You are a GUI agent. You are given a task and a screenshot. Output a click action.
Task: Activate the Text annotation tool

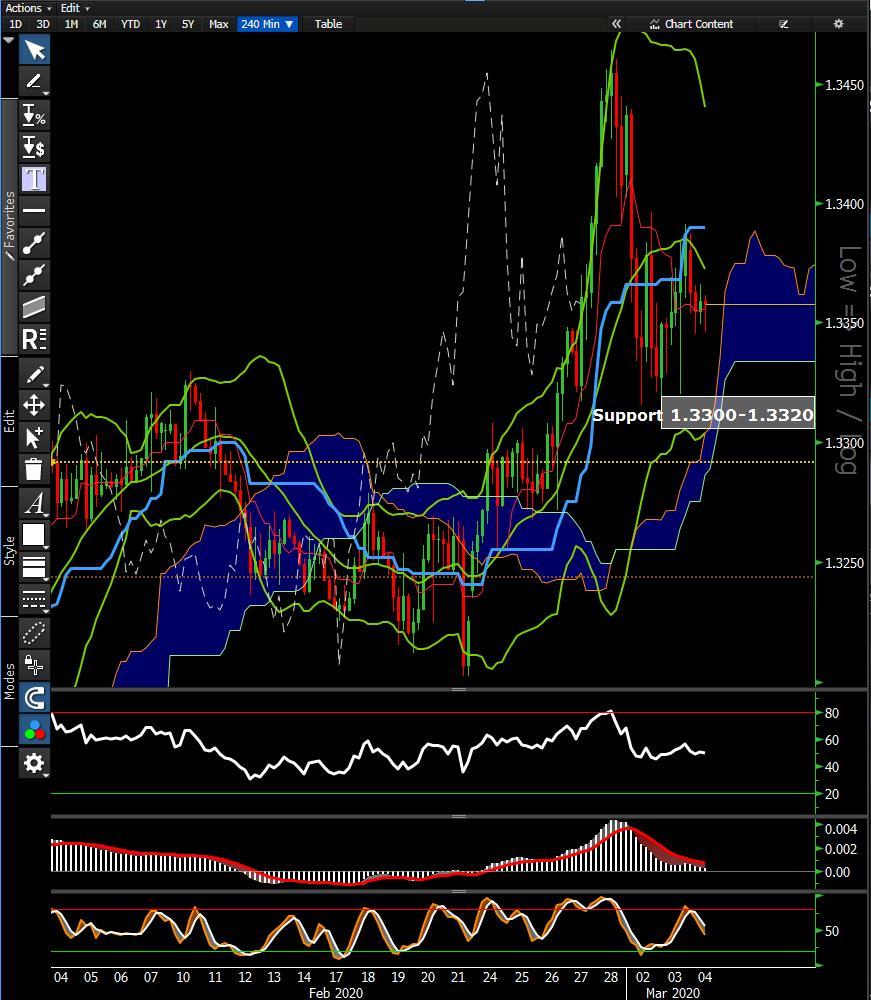coord(34,179)
